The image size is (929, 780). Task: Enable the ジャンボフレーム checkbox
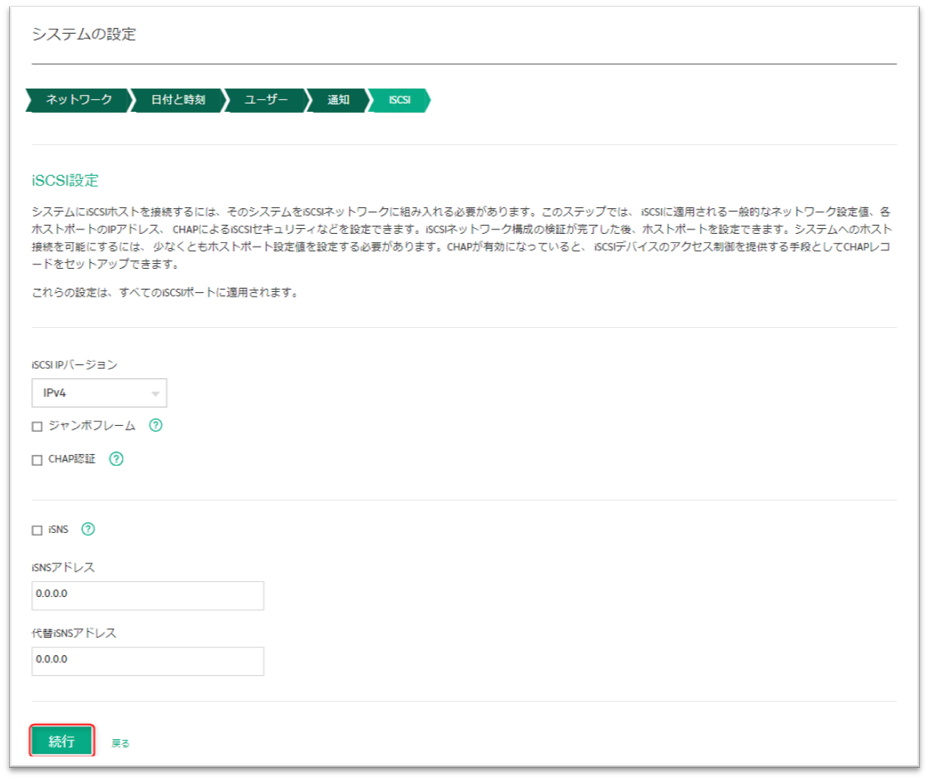point(38,426)
